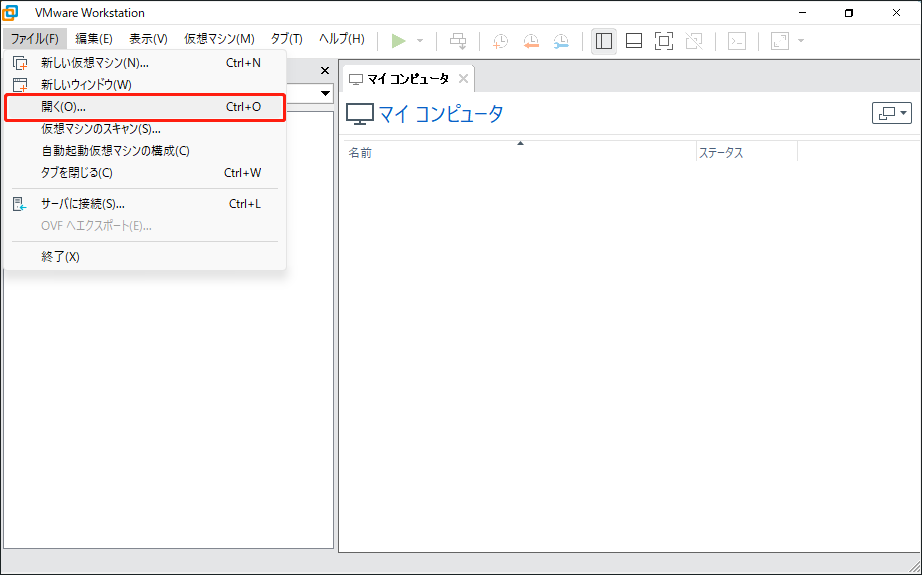This screenshot has width=922, height=575.
Task: Open the タブ(T) menu
Action: pyautogui.click(x=286, y=39)
